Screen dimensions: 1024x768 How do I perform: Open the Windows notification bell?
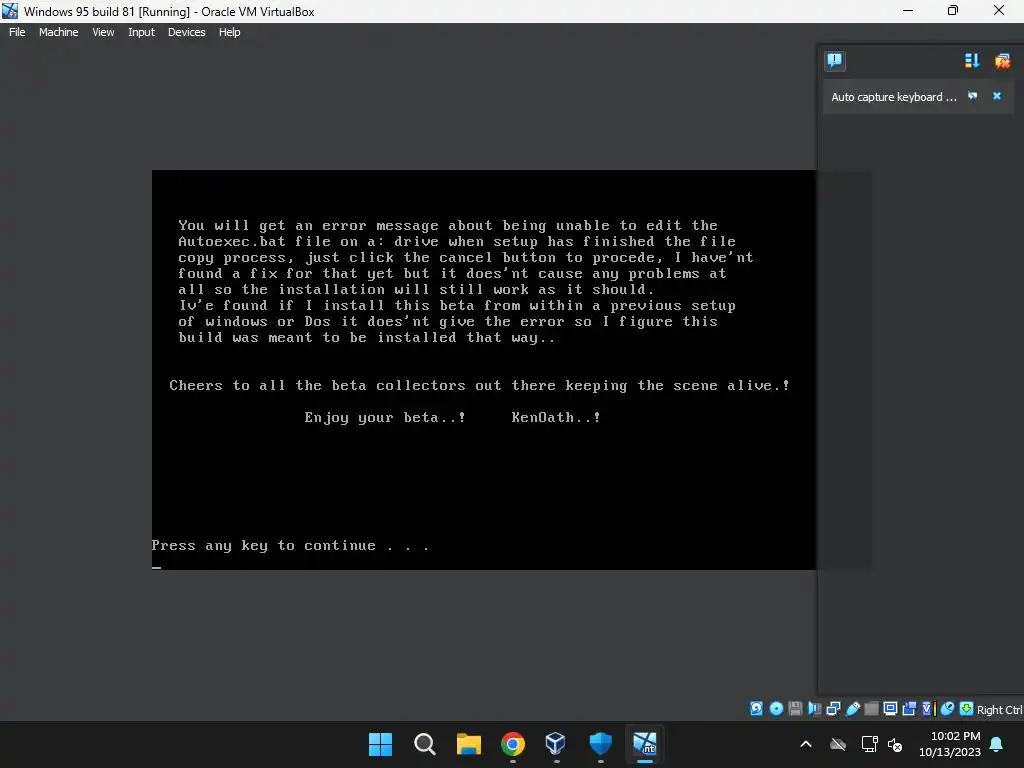click(x=997, y=744)
